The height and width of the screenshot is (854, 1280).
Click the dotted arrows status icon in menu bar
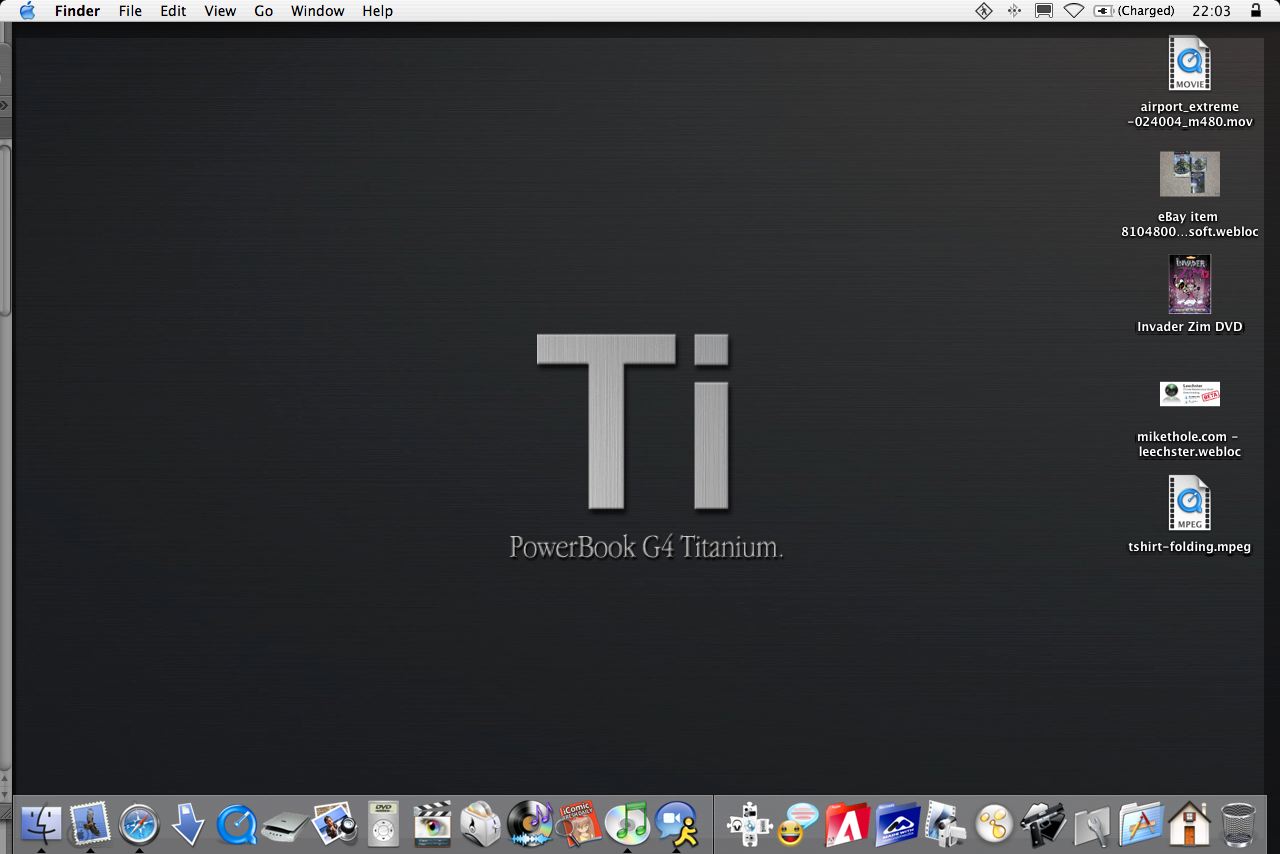coord(1014,11)
